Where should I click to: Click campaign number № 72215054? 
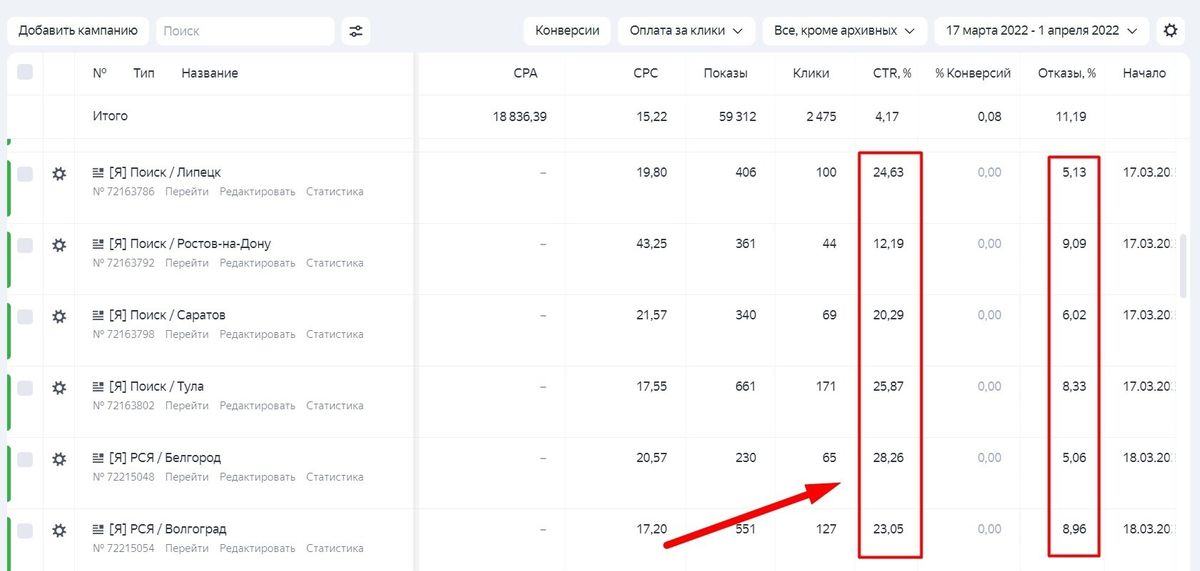click(124, 548)
